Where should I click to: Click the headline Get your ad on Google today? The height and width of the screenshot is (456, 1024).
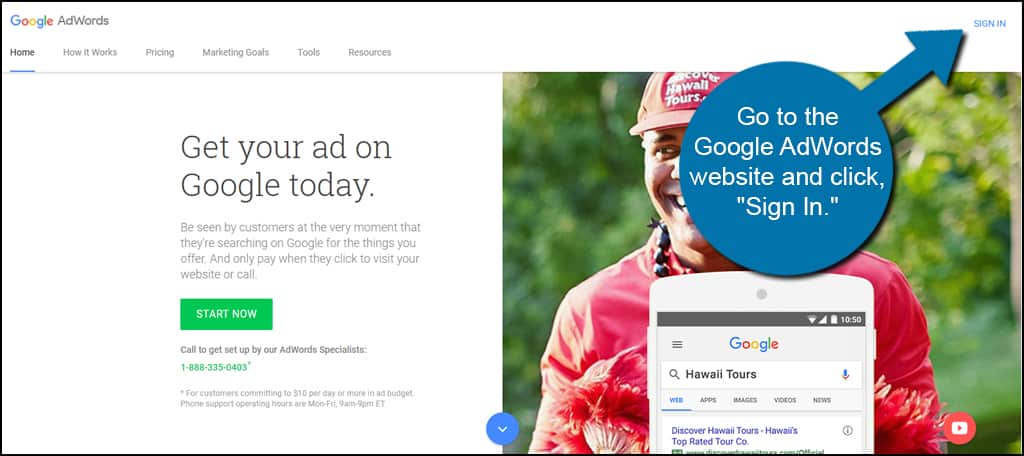(286, 166)
